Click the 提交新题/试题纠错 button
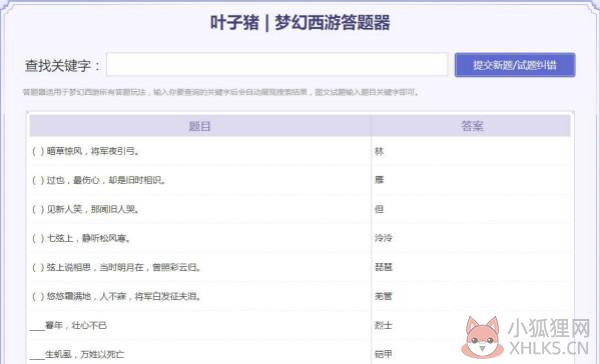 515,65
